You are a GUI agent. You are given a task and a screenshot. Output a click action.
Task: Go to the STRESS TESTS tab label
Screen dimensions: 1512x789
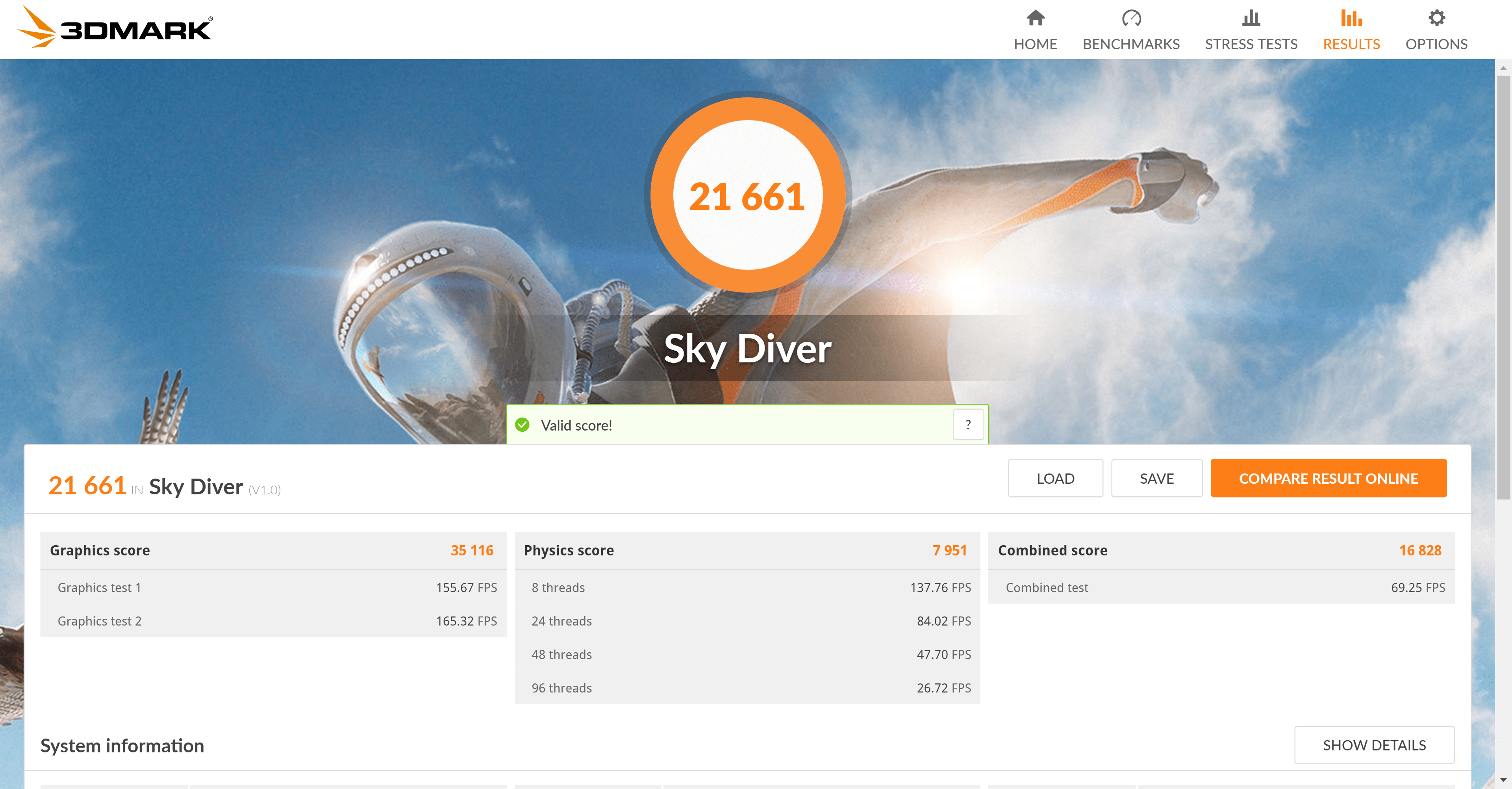coord(1251,44)
